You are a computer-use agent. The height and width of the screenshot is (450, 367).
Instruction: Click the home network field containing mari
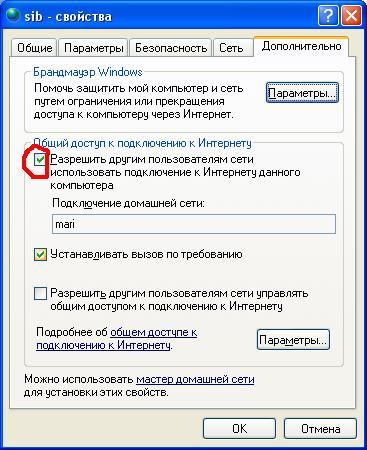tap(194, 224)
